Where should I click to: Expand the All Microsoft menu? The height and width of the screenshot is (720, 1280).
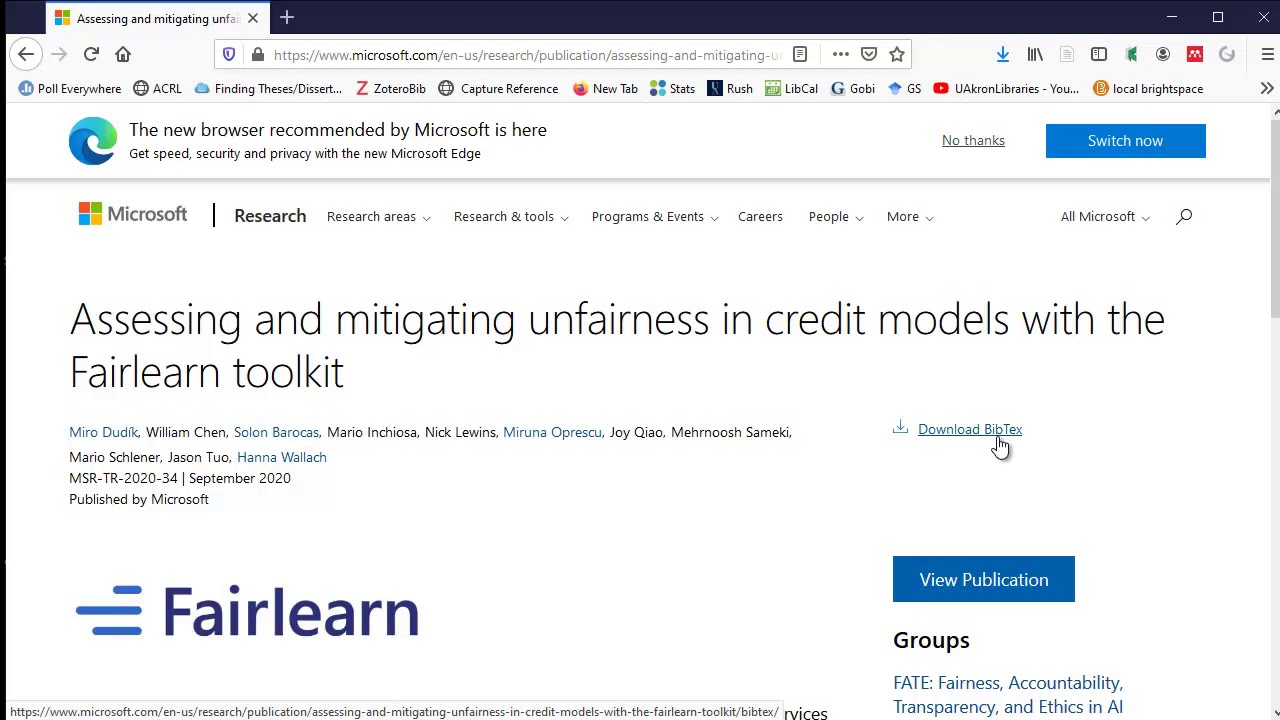pyautogui.click(x=1105, y=216)
